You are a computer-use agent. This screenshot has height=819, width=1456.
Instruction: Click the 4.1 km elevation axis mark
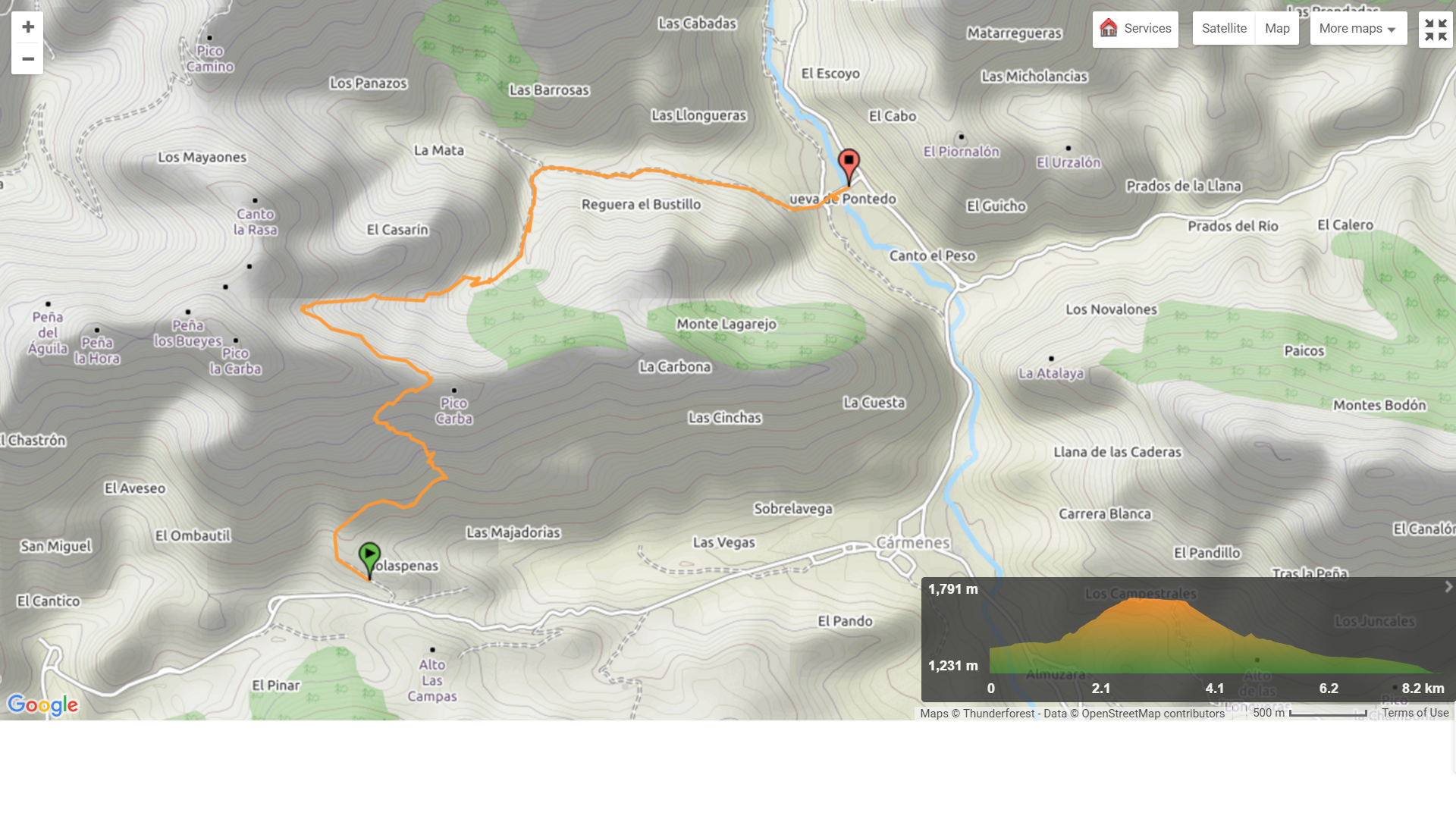[x=1215, y=689]
